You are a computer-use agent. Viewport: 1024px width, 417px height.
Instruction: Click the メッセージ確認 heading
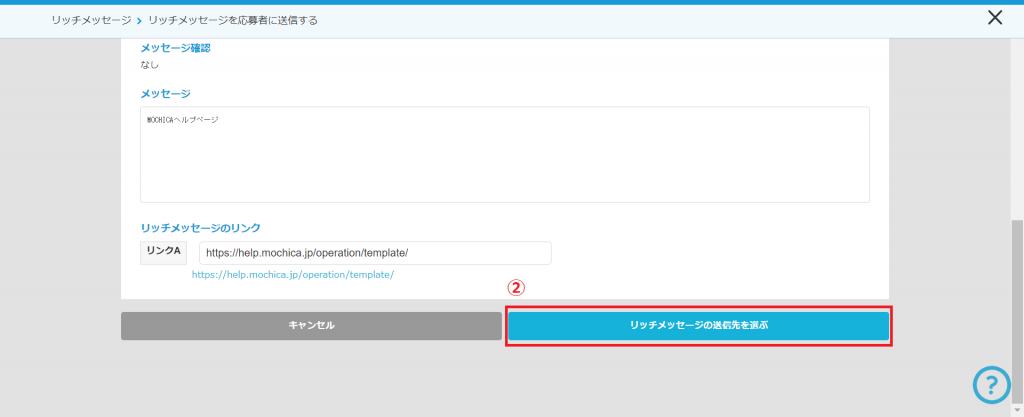click(x=175, y=48)
